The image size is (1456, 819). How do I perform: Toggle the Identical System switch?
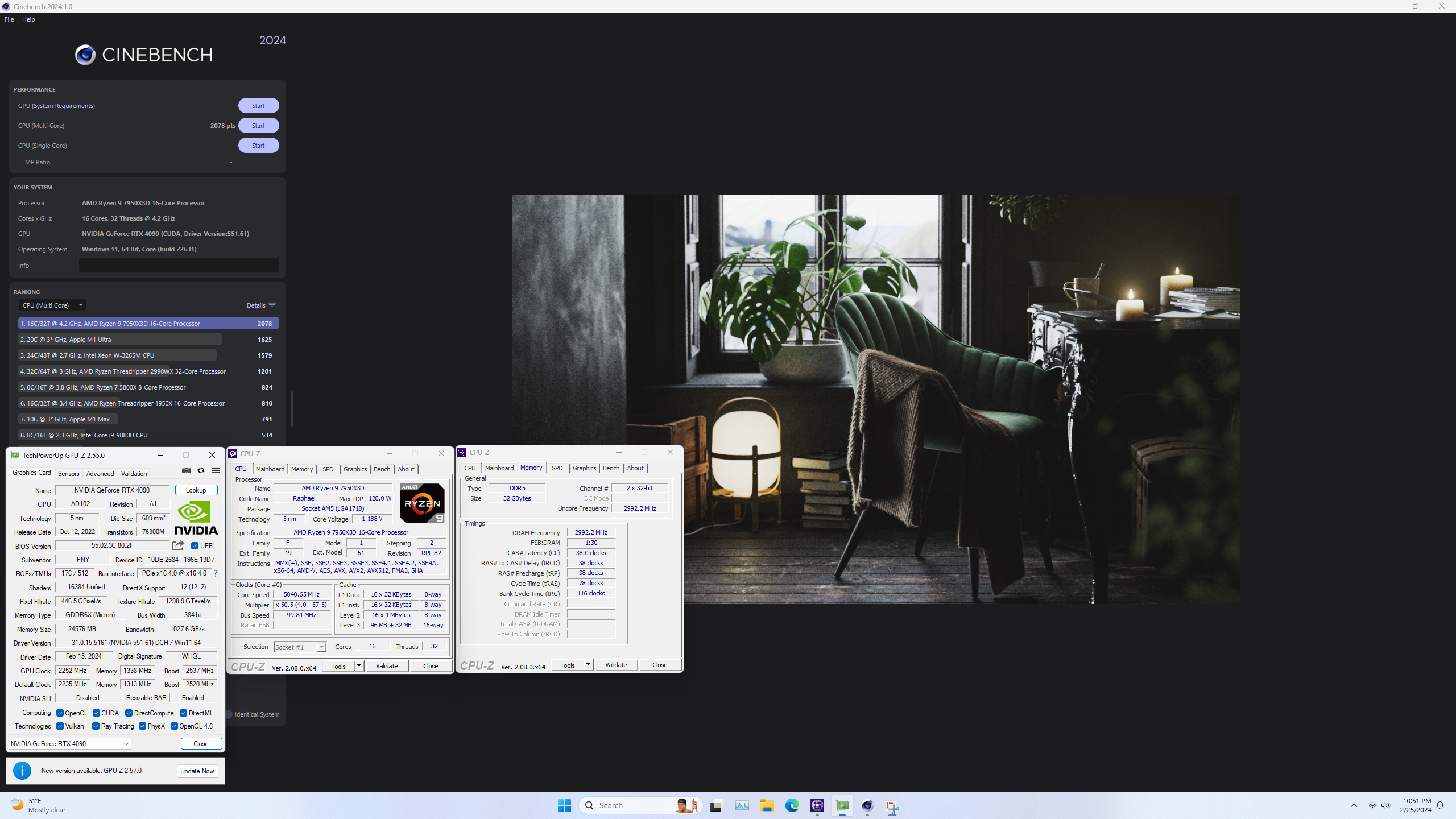pyautogui.click(x=229, y=714)
